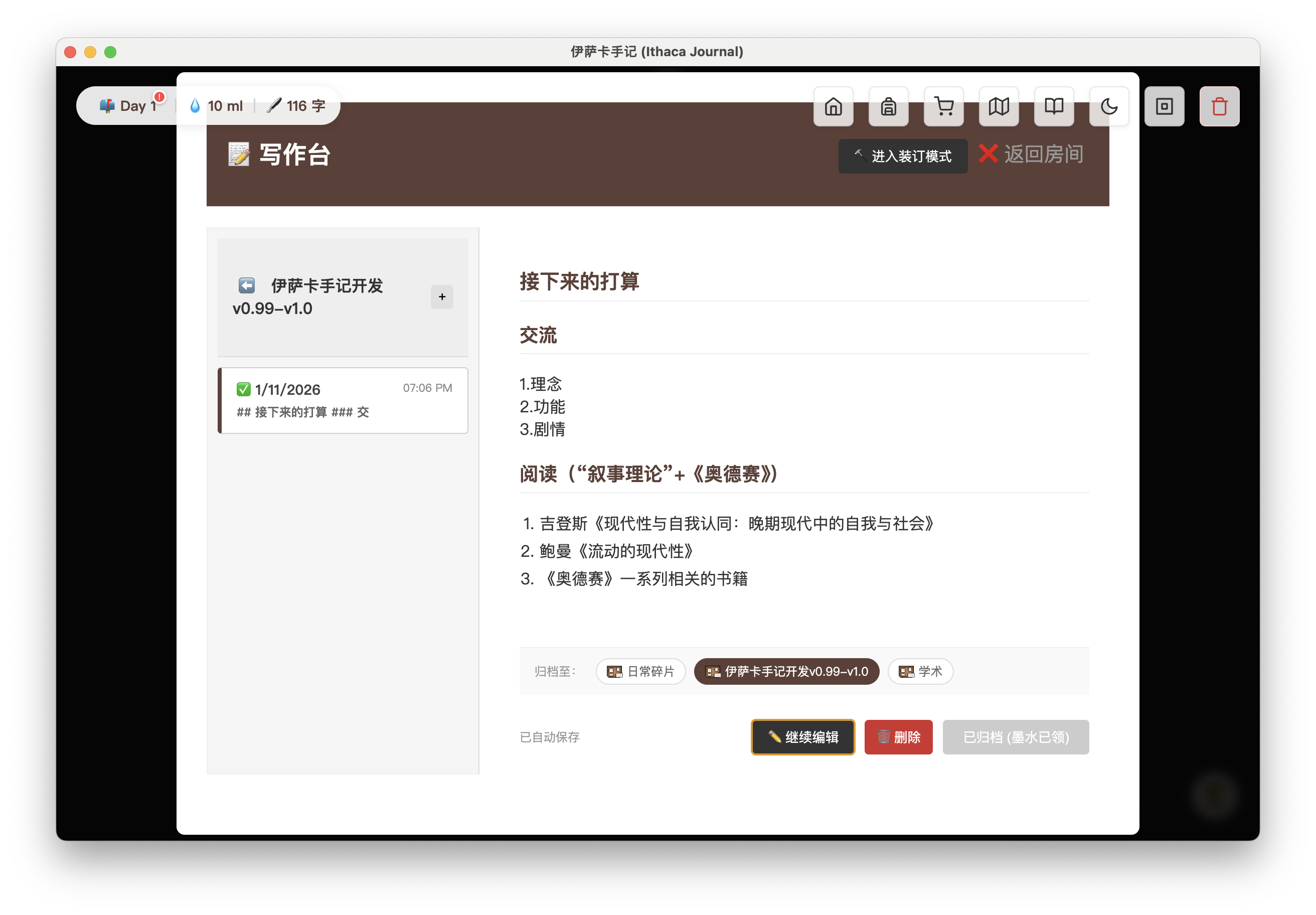Click 返回房间 to return to room

pyautogui.click(x=1031, y=154)
